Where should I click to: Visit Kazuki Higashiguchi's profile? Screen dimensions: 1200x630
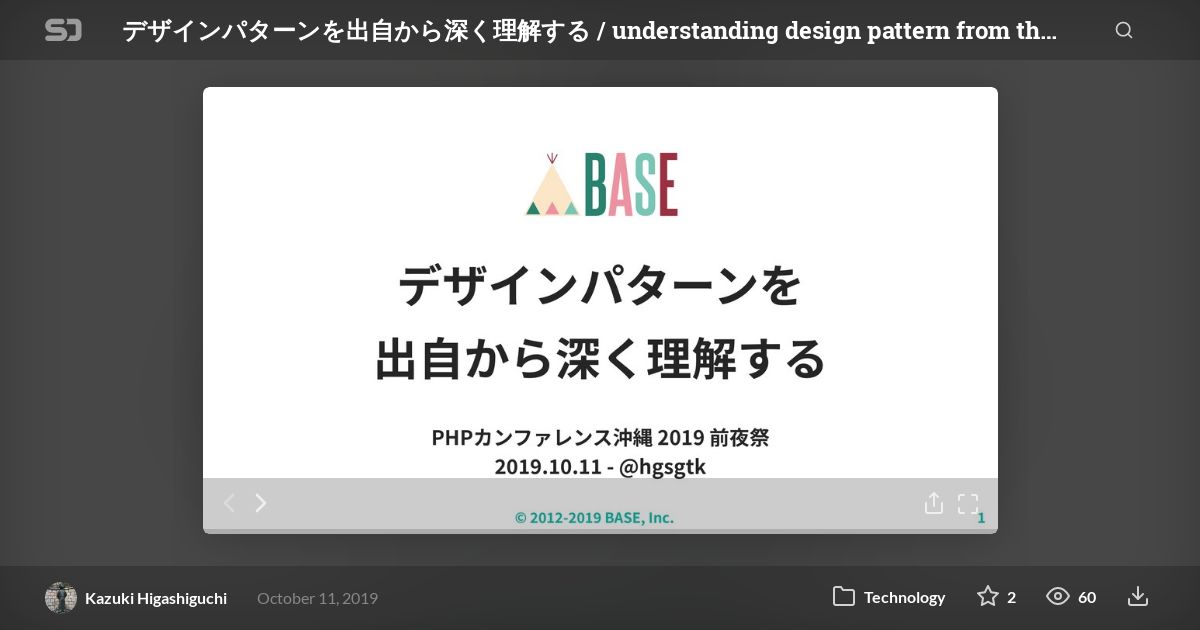tap(156, 598)
